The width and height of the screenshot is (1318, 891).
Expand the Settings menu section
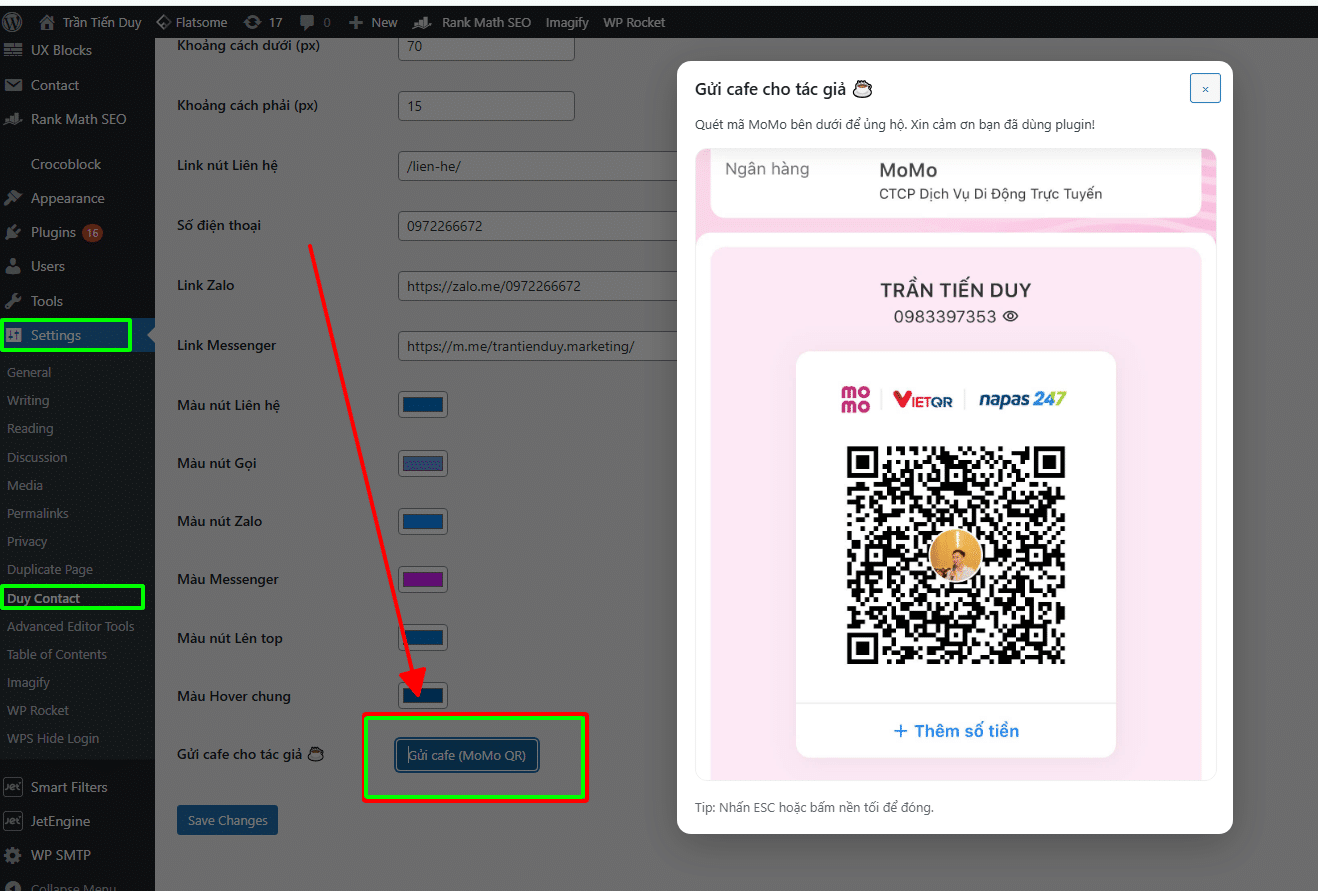pos(56,335)
